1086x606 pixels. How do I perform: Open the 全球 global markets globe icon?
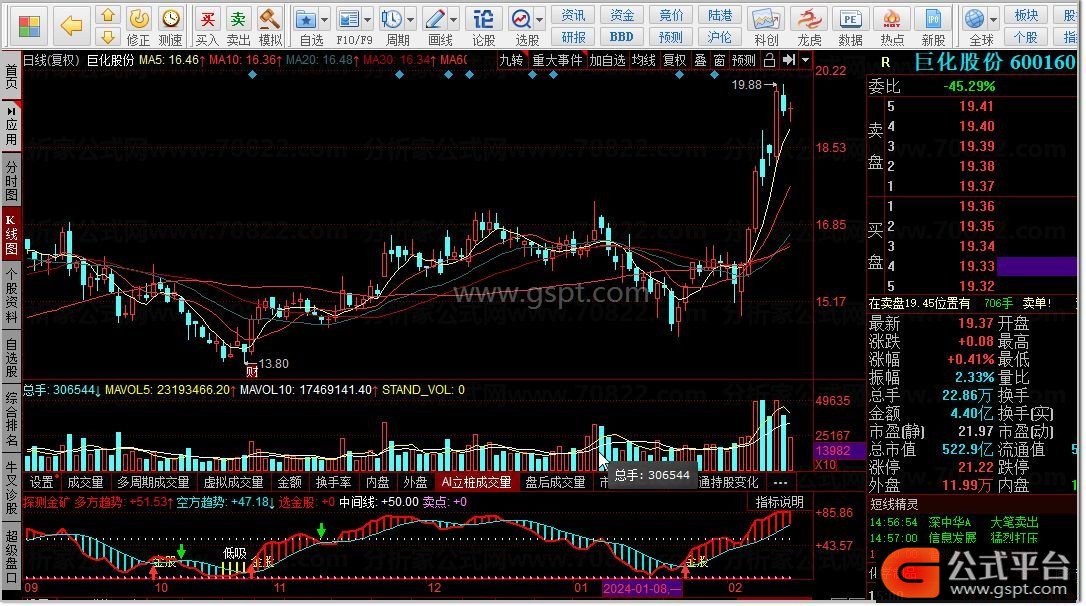(x=974, y=19)
